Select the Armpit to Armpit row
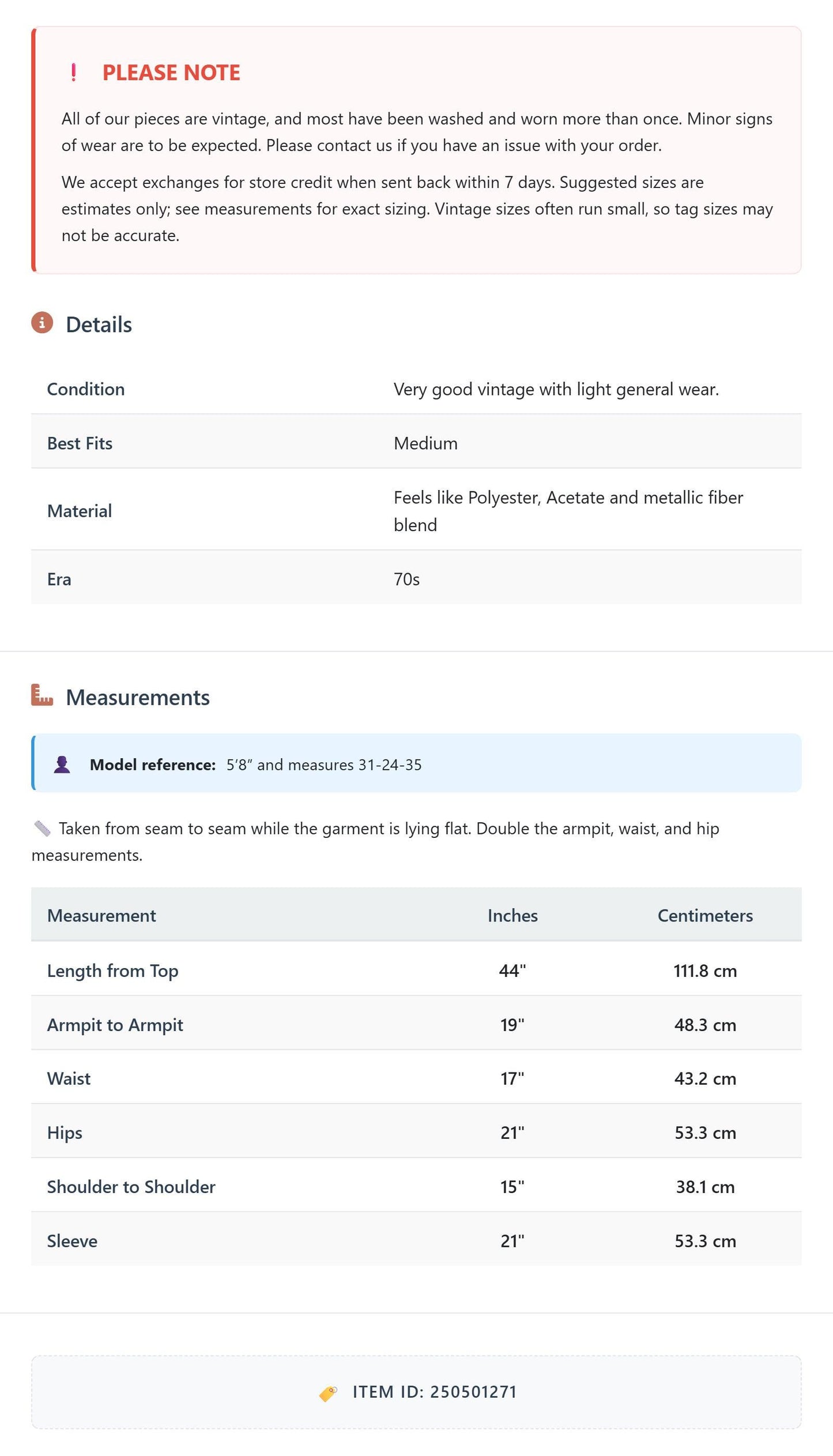Image resolution: width=833 pixels, height=1456 pixels. point(416,1024)
